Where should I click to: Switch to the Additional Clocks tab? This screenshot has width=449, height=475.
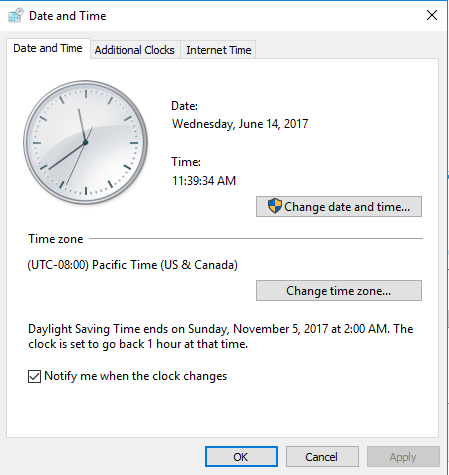click(x=135, y=50)
